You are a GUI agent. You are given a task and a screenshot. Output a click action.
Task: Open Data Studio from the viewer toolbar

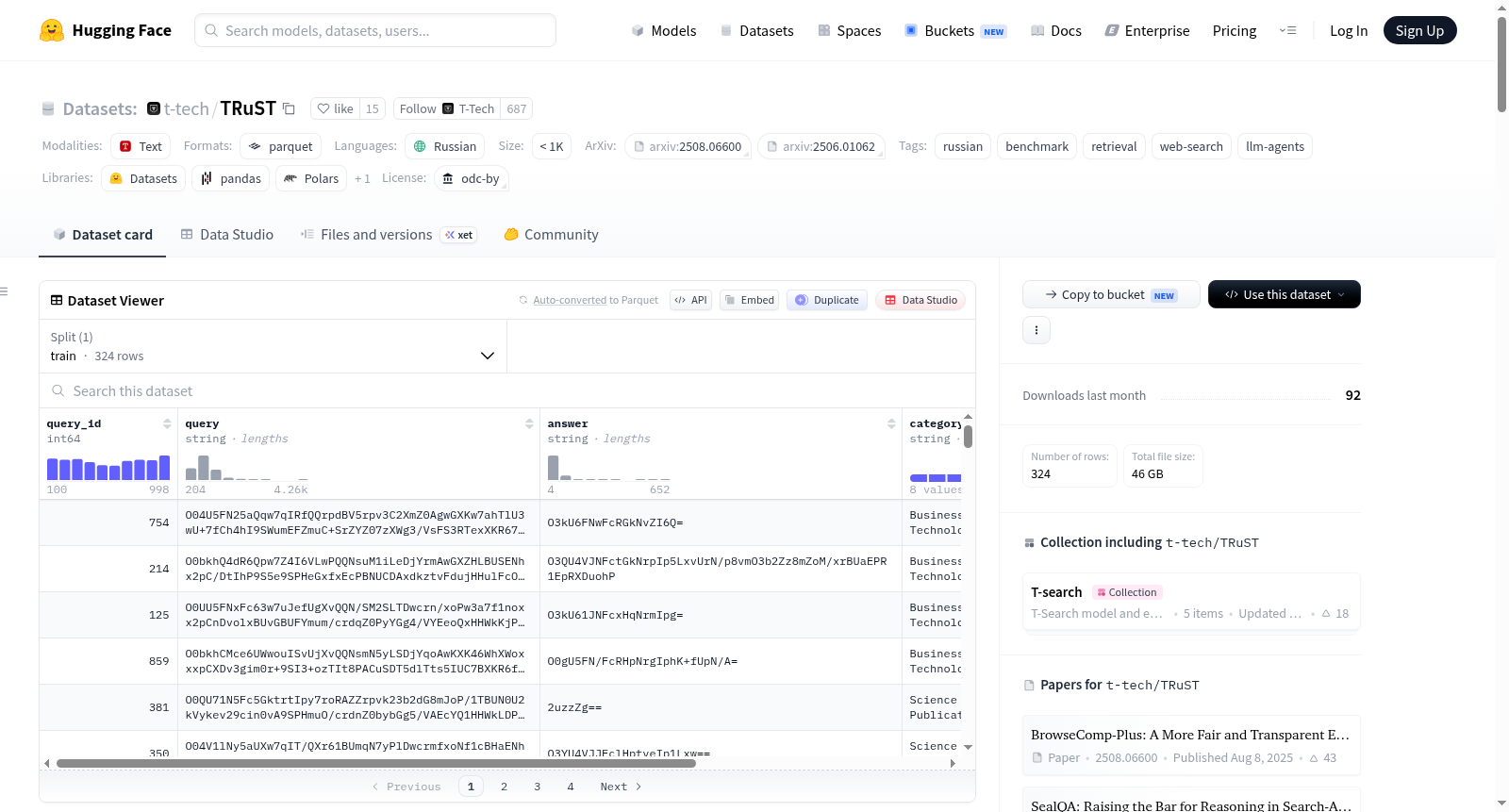(920, 300)
